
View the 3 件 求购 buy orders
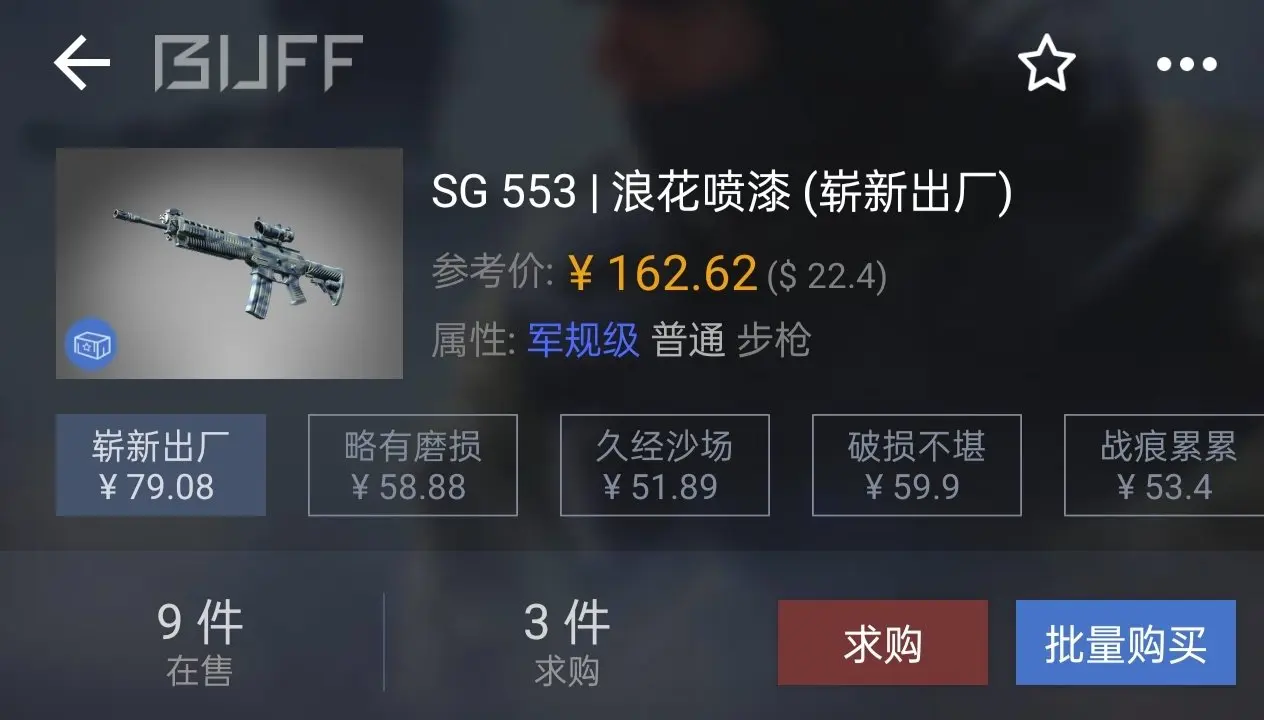click(x=567, y=642)
